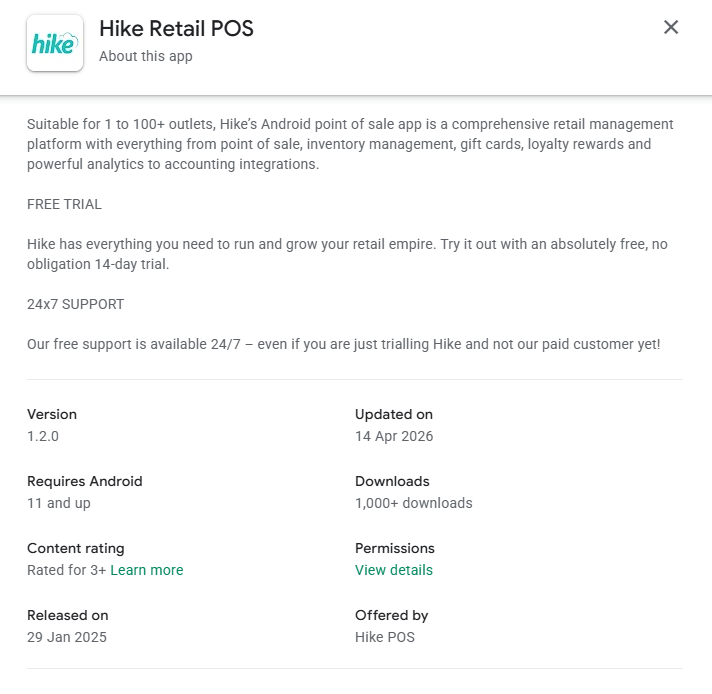Click the 11 and up text
This screenshot has height=694, width=712.
[x=59, y=503]
